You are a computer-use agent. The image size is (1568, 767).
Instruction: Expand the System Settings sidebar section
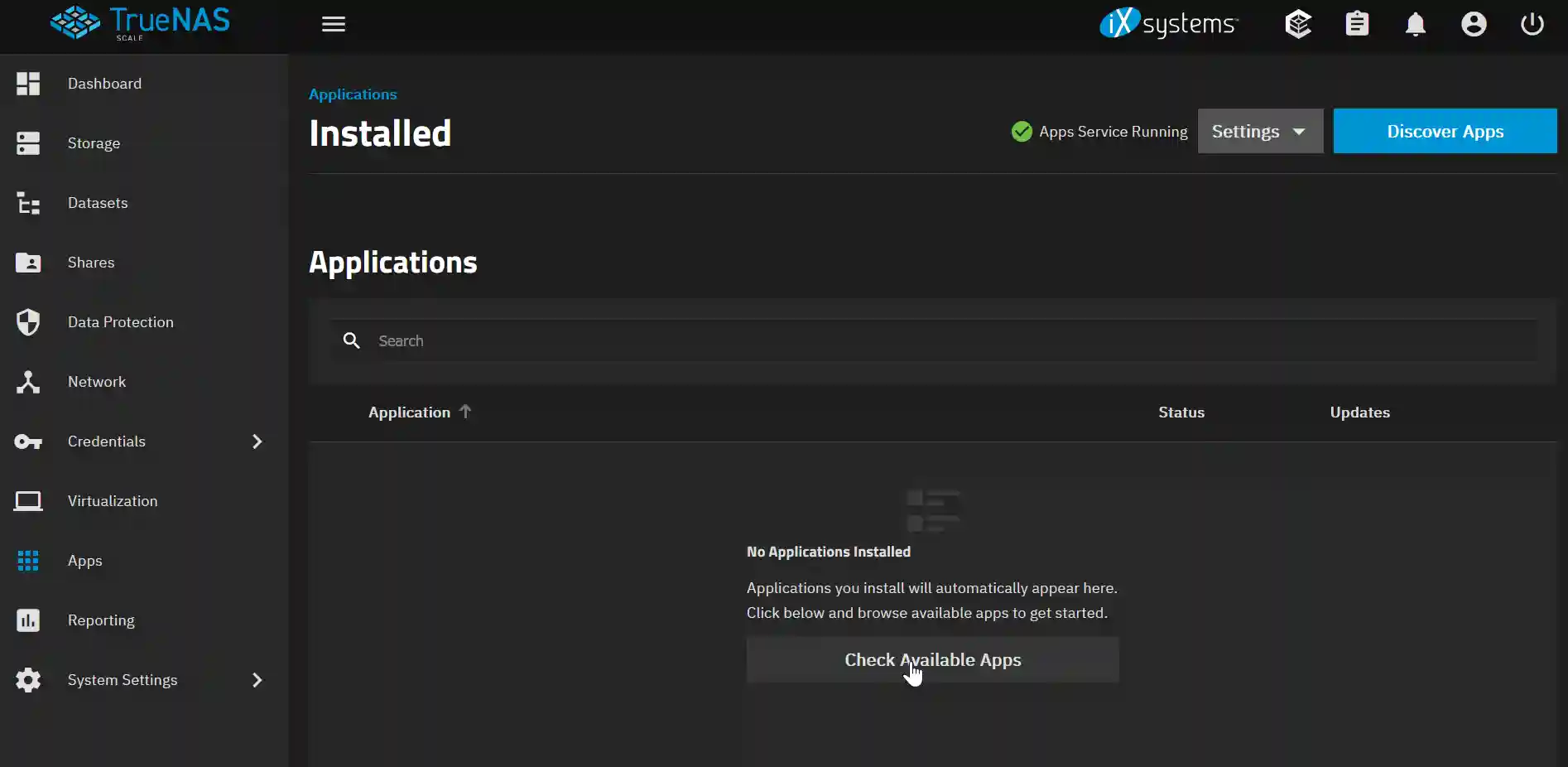click(257, 680)
